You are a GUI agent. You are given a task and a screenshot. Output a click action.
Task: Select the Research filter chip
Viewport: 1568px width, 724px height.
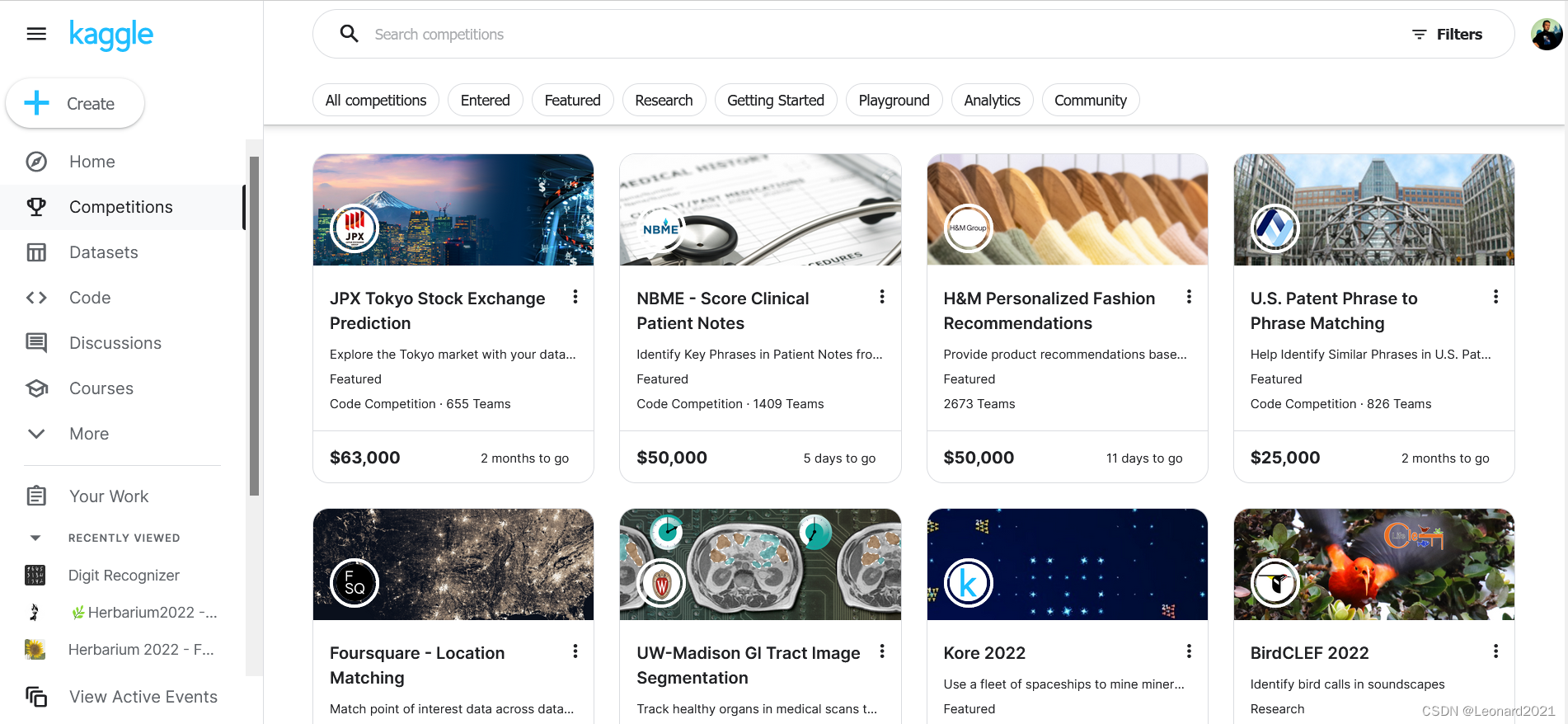(x=664, y=100)
